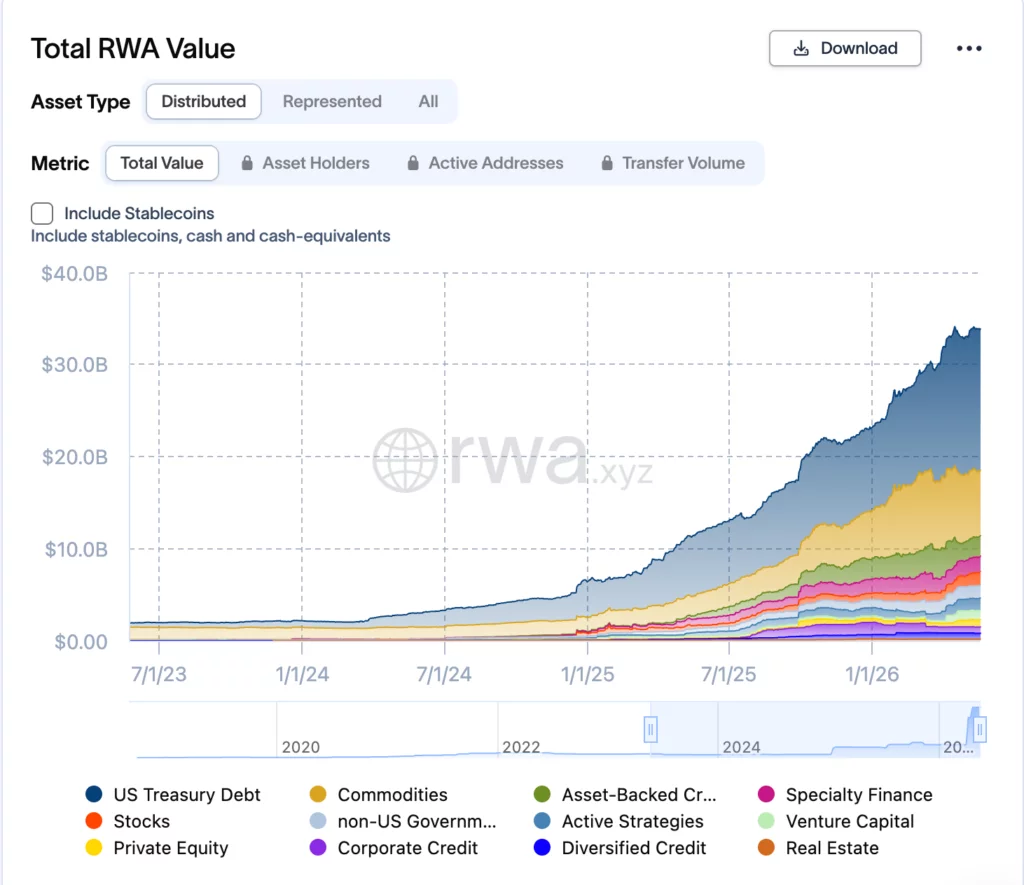Click the 7/1/24 x-axis label
The height and width of the screenshot is (885, 1024).
point(444,674)
